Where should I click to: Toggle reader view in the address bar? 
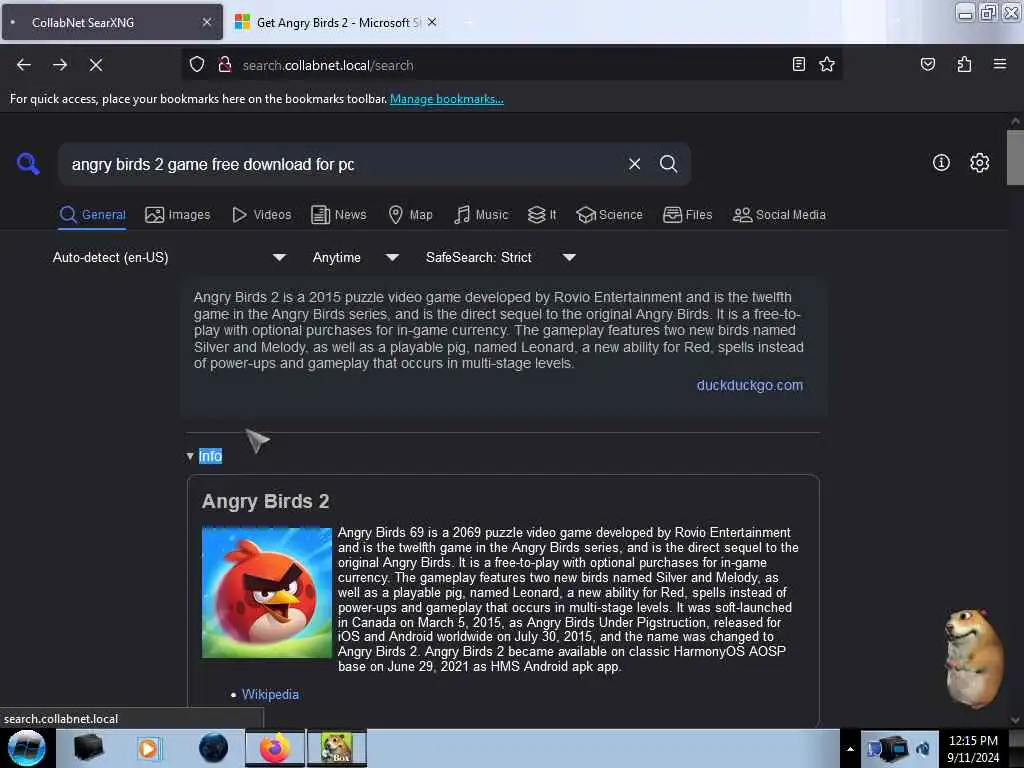798,64
